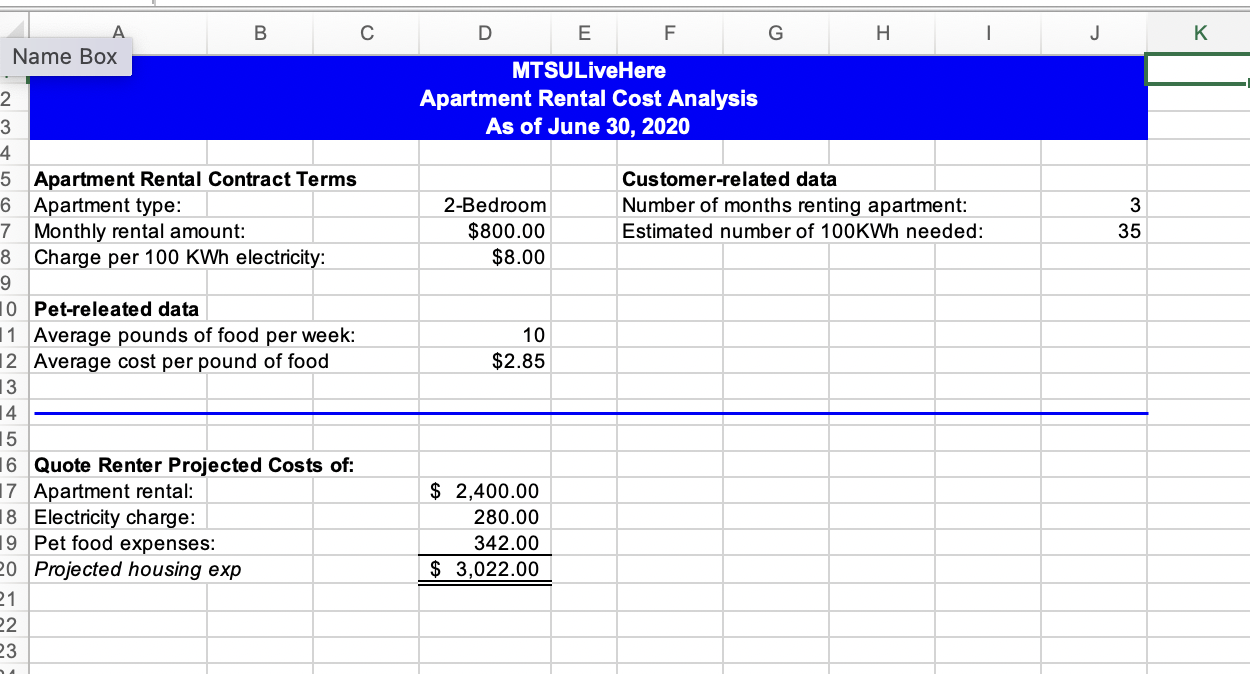Select the $2.85 cost cell
This screenshot has width=1250, height=674.
tap(484, 361)
